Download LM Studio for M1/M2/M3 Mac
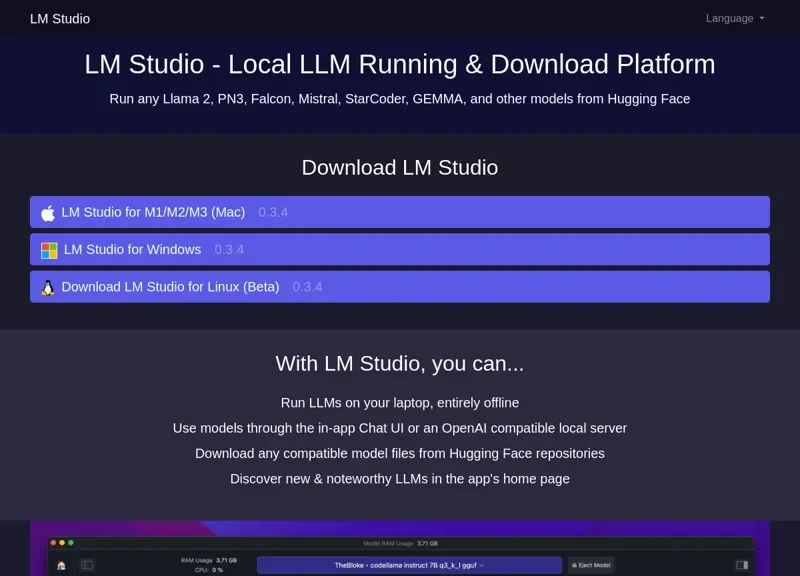 (x=400, y=212)
